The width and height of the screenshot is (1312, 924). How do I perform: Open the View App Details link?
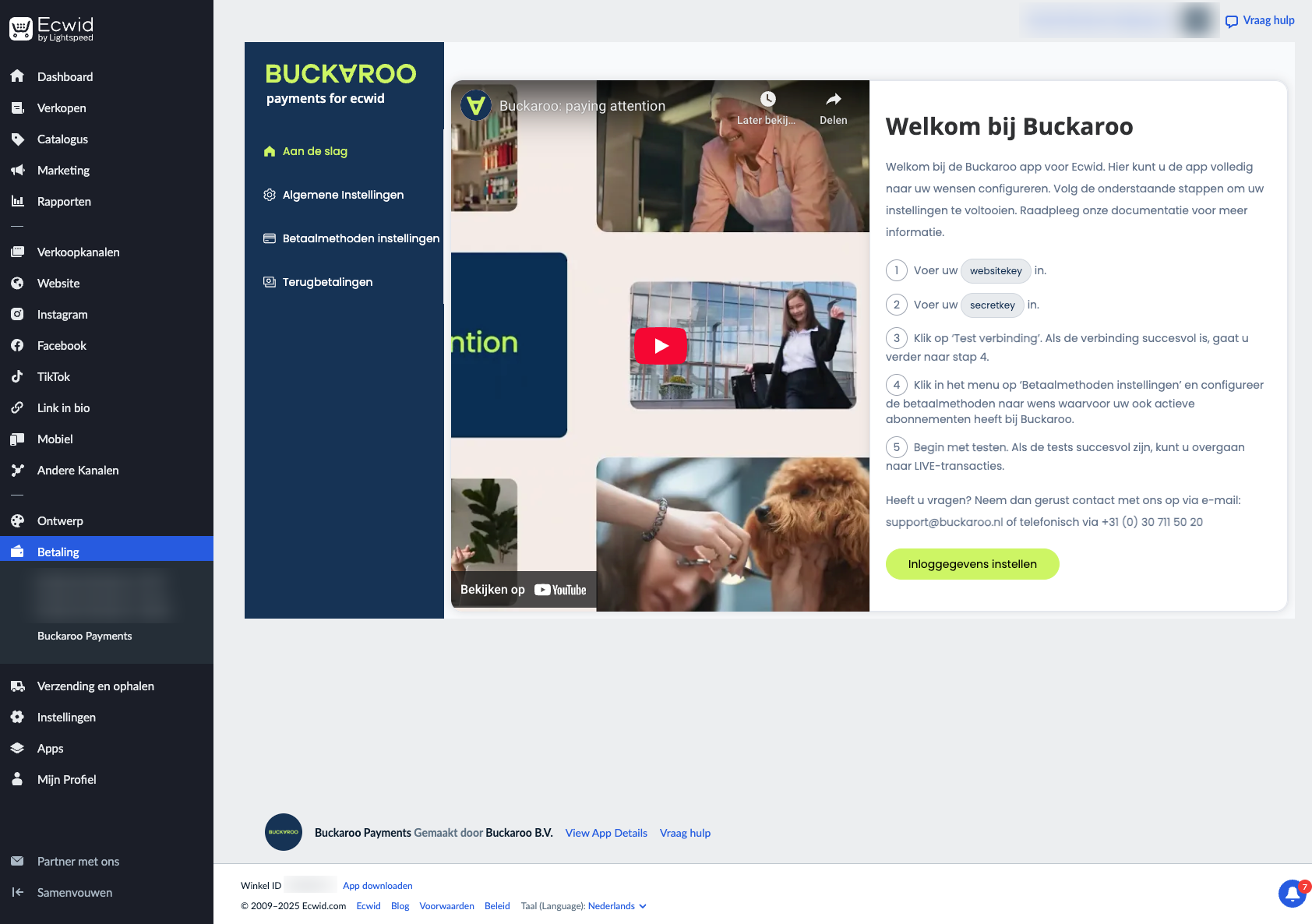tap(606, 833)
